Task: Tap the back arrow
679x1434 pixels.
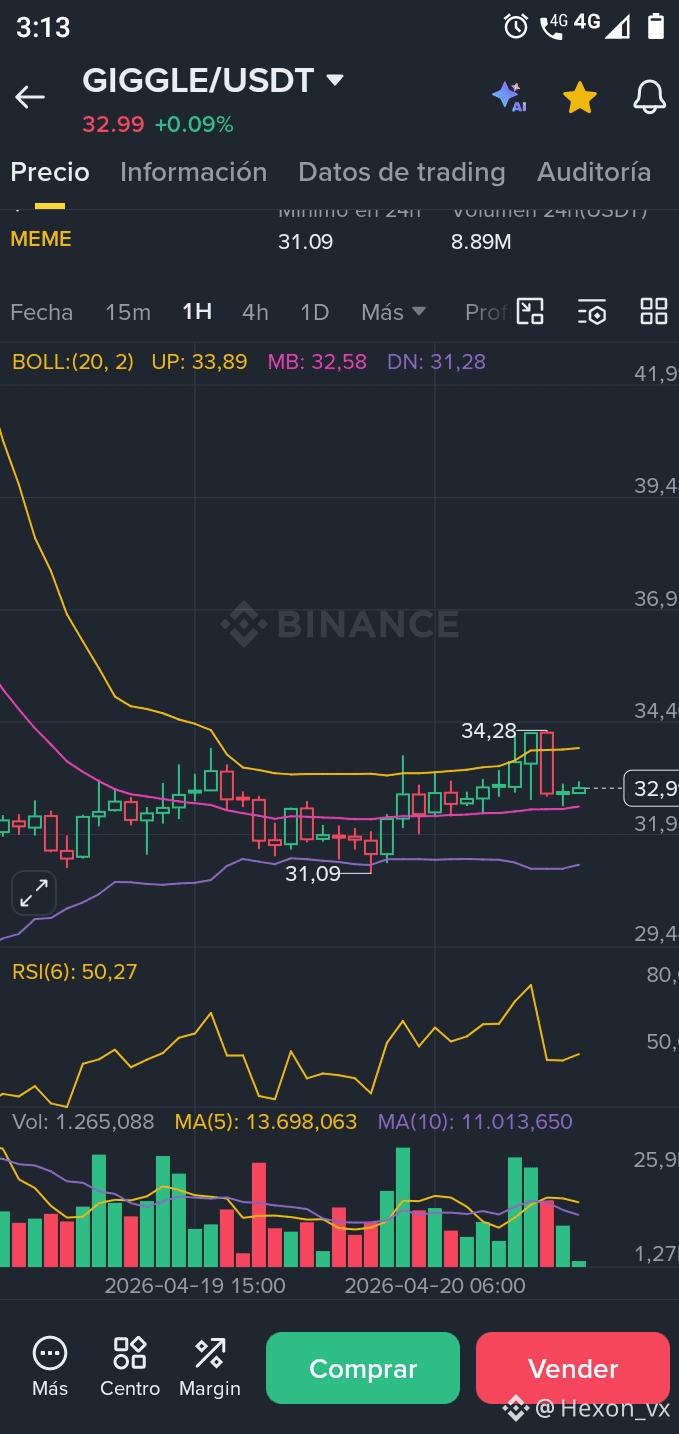Action: pos(30,97)
